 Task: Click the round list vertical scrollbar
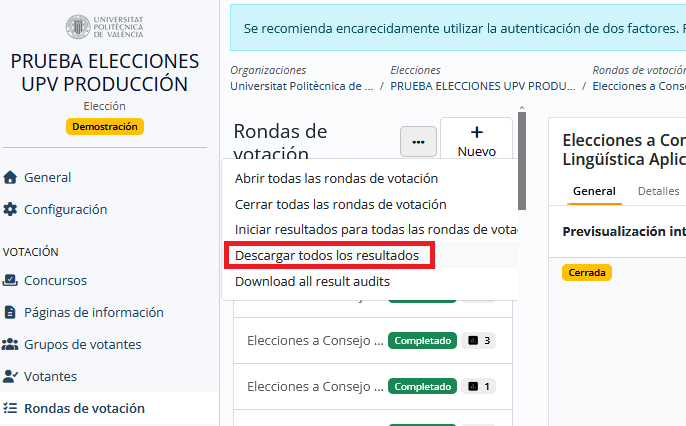[522, 161]
